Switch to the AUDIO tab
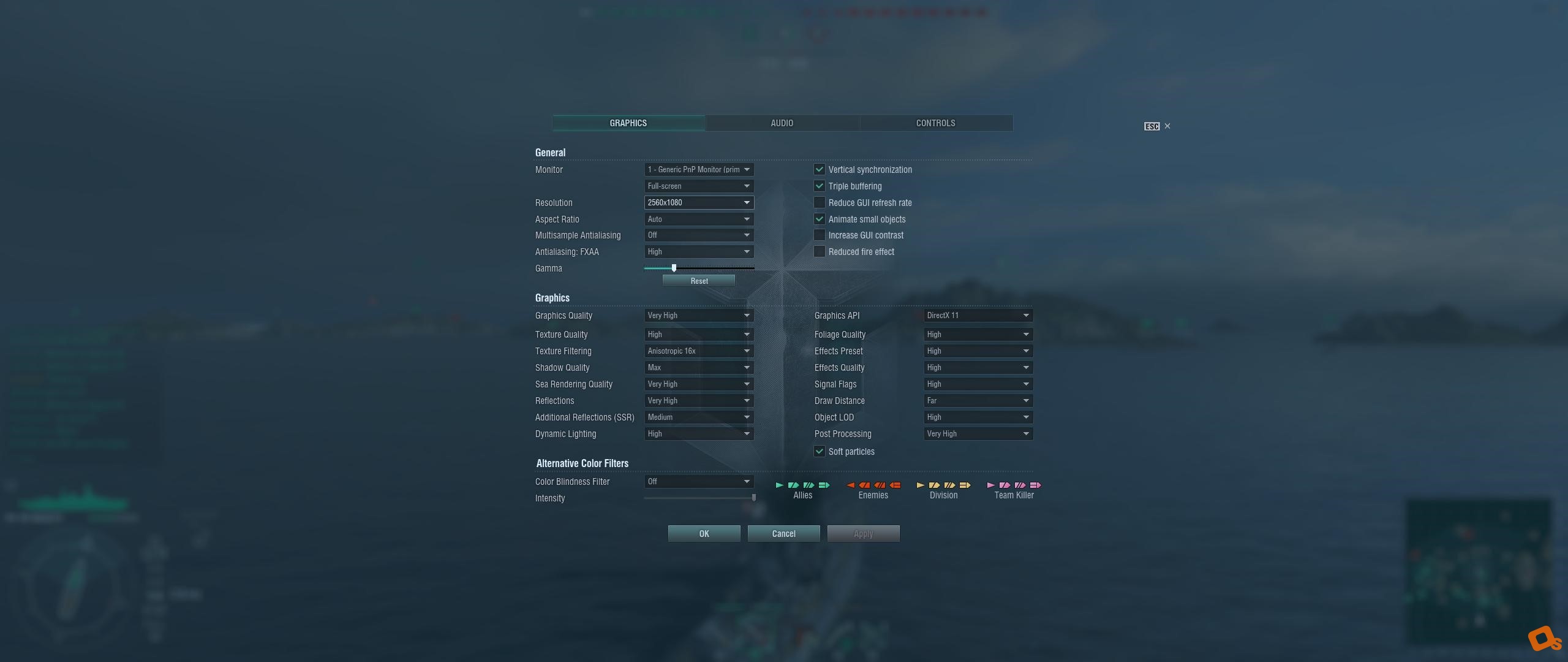This screenshot has height=662, width=1568. [782, 123]
